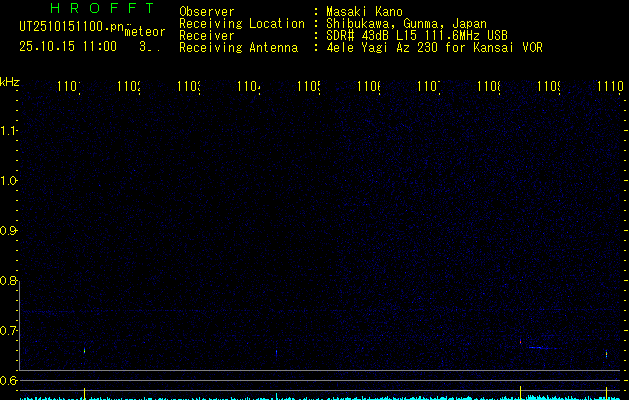Click the horizontal meteor echo streak near bottom right
Image resolution: width=629 pixels, height=400 pixels.
click(542, 348)
